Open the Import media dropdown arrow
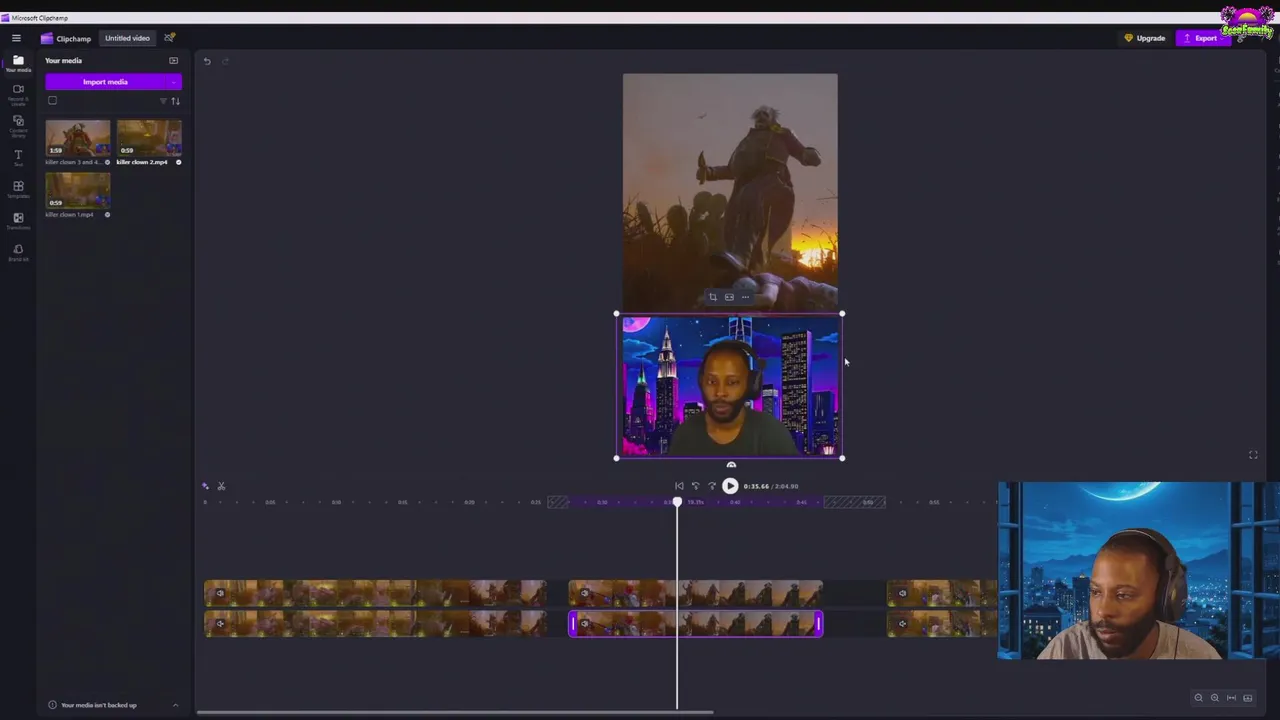 (x=175, y=82)
